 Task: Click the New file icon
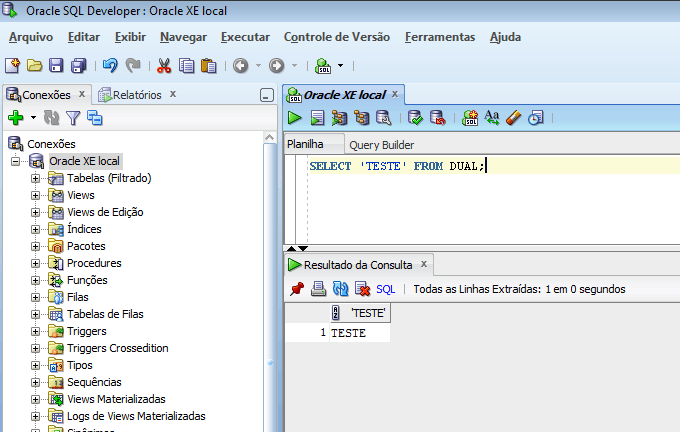[12, 65]
